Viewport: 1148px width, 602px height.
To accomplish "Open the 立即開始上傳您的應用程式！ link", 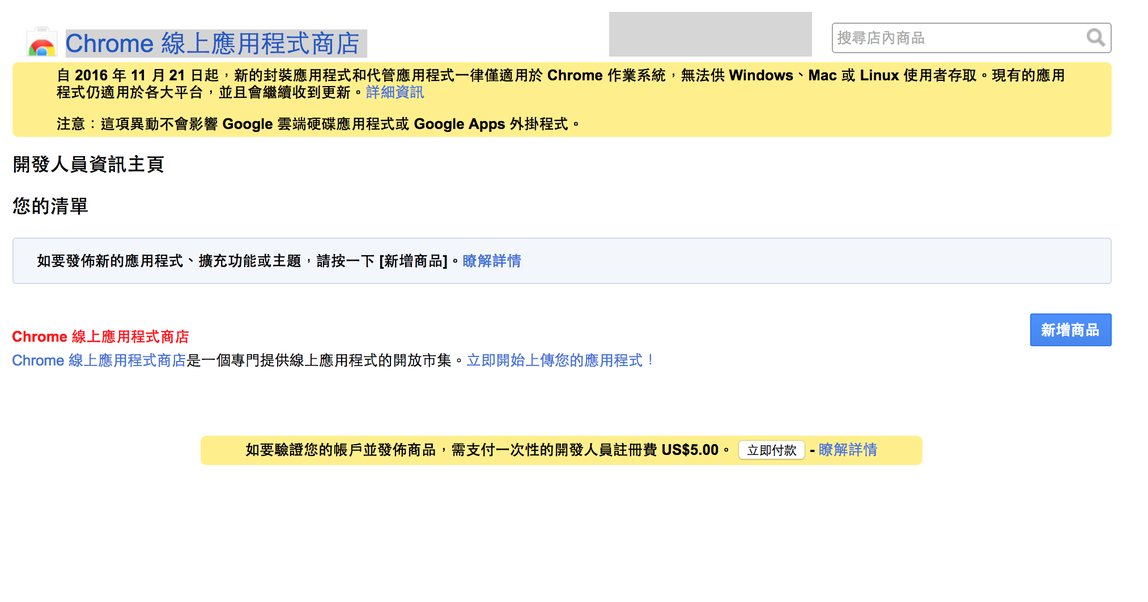I will [x=561, y=360].
